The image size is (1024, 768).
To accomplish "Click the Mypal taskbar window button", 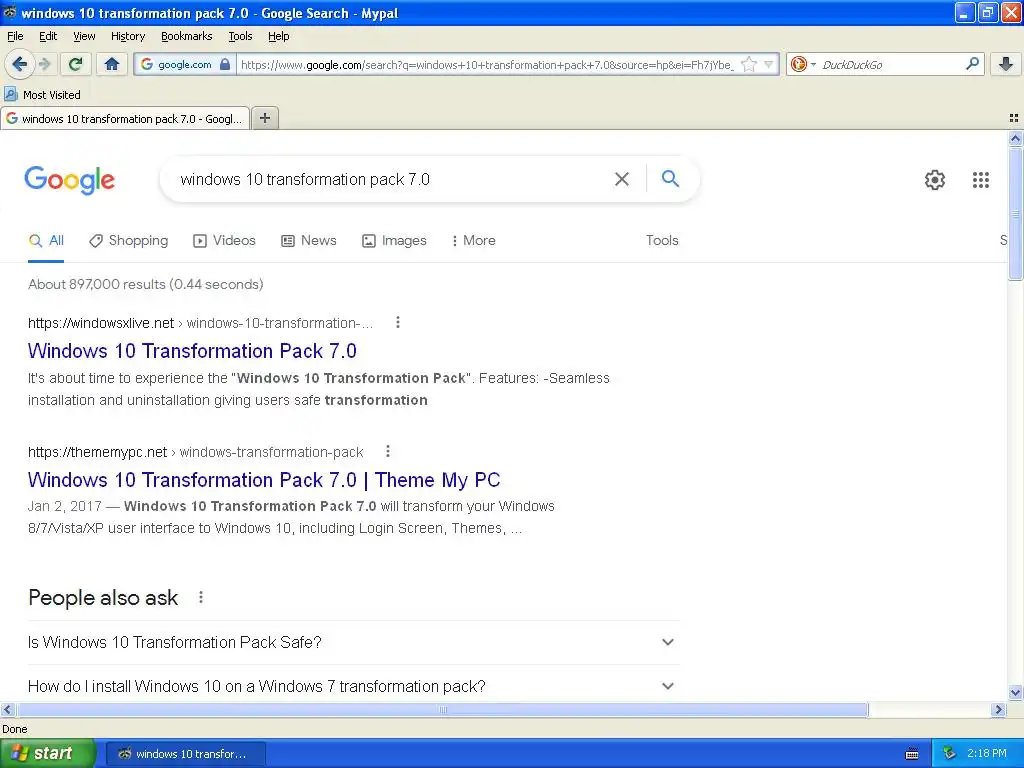I will [185, 754].
